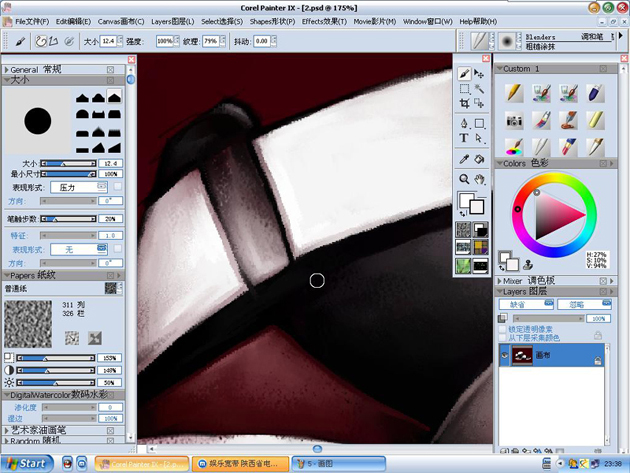Select the Grabber hand tool
The width and height of the screenshot is (630, 473).
point(479,179)
